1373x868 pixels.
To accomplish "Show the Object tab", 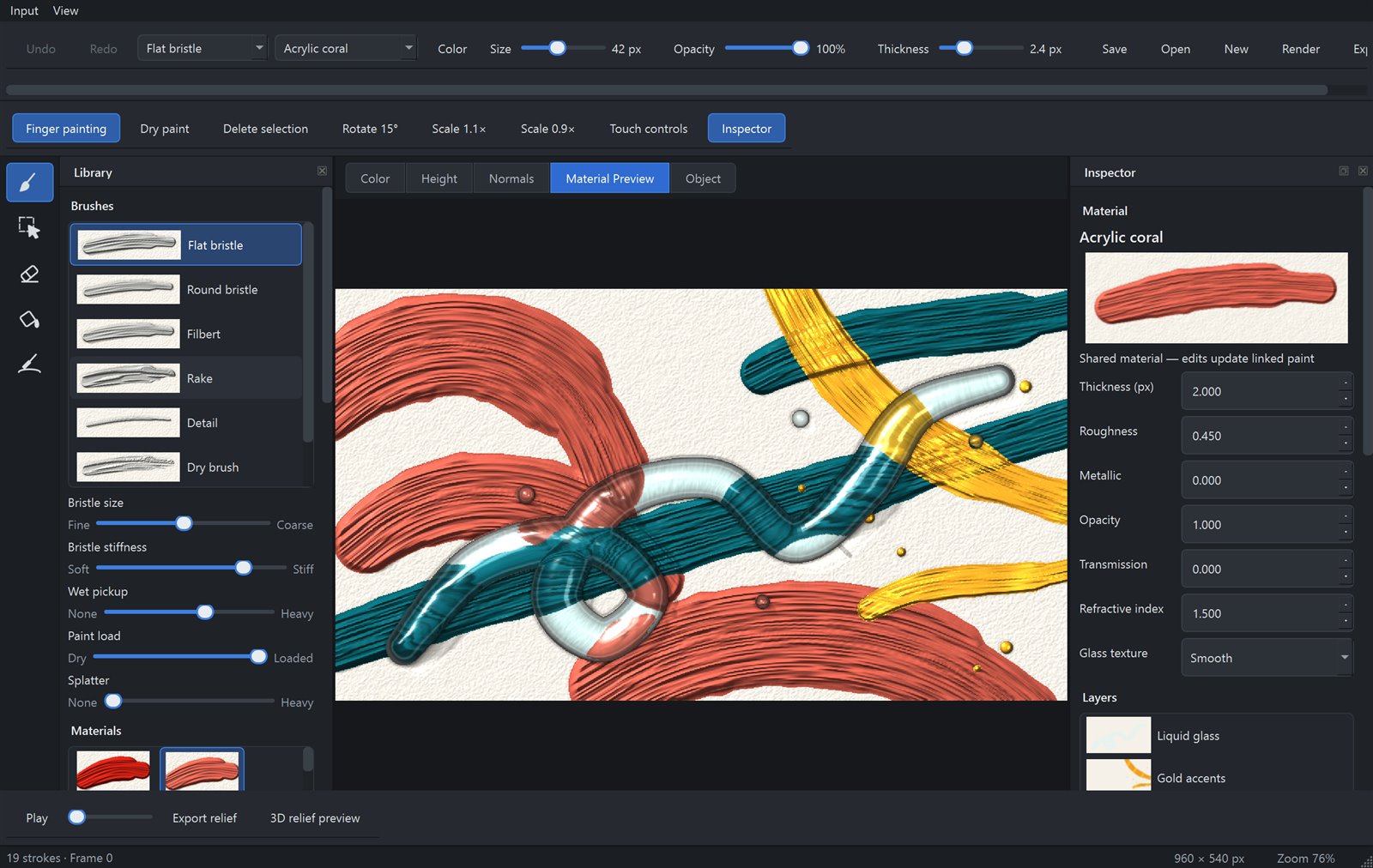I will tap(703, 178).
